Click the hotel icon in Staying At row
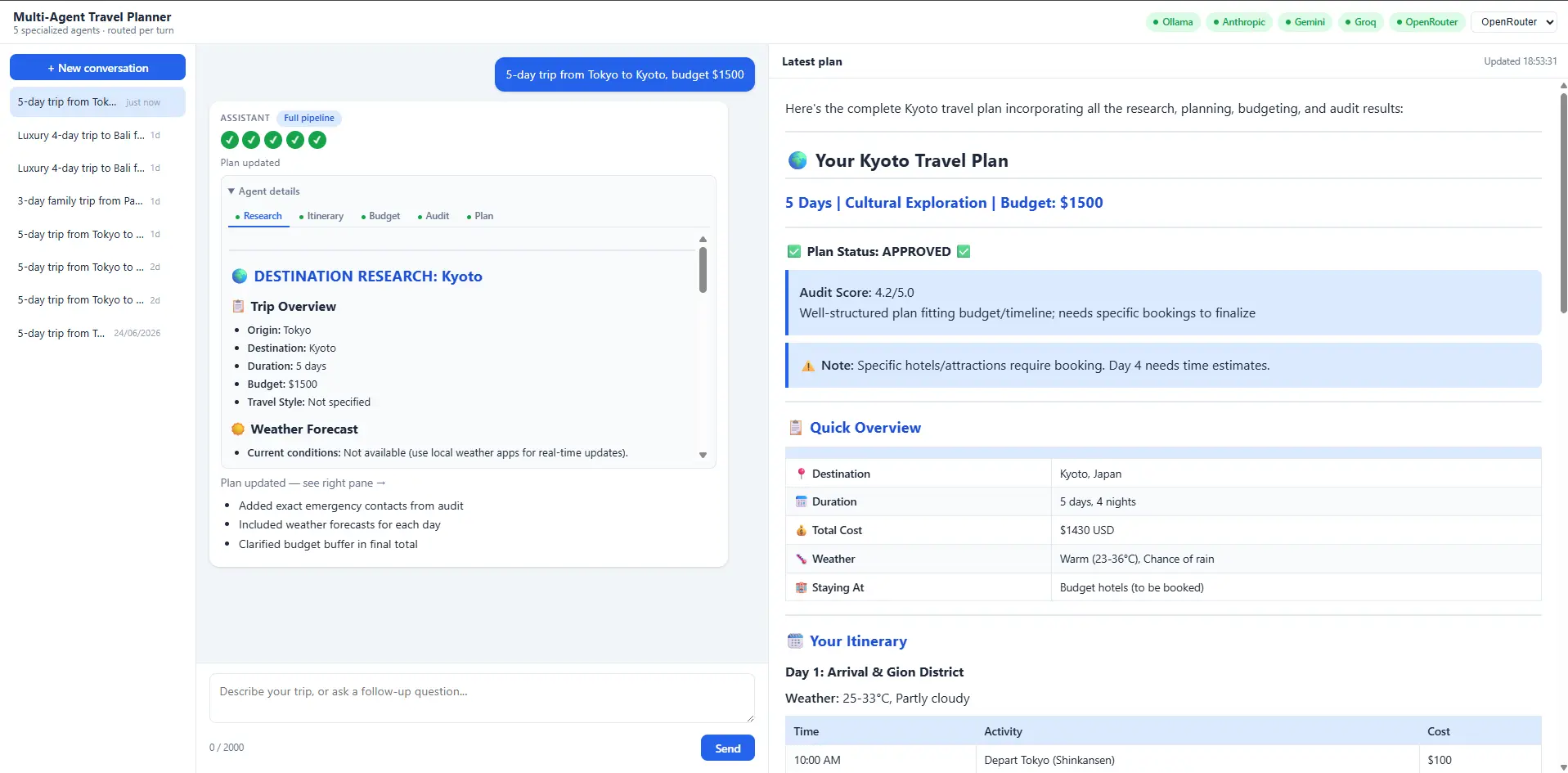The width and height of the screenshot is (1568, 773). pos(802,587)
